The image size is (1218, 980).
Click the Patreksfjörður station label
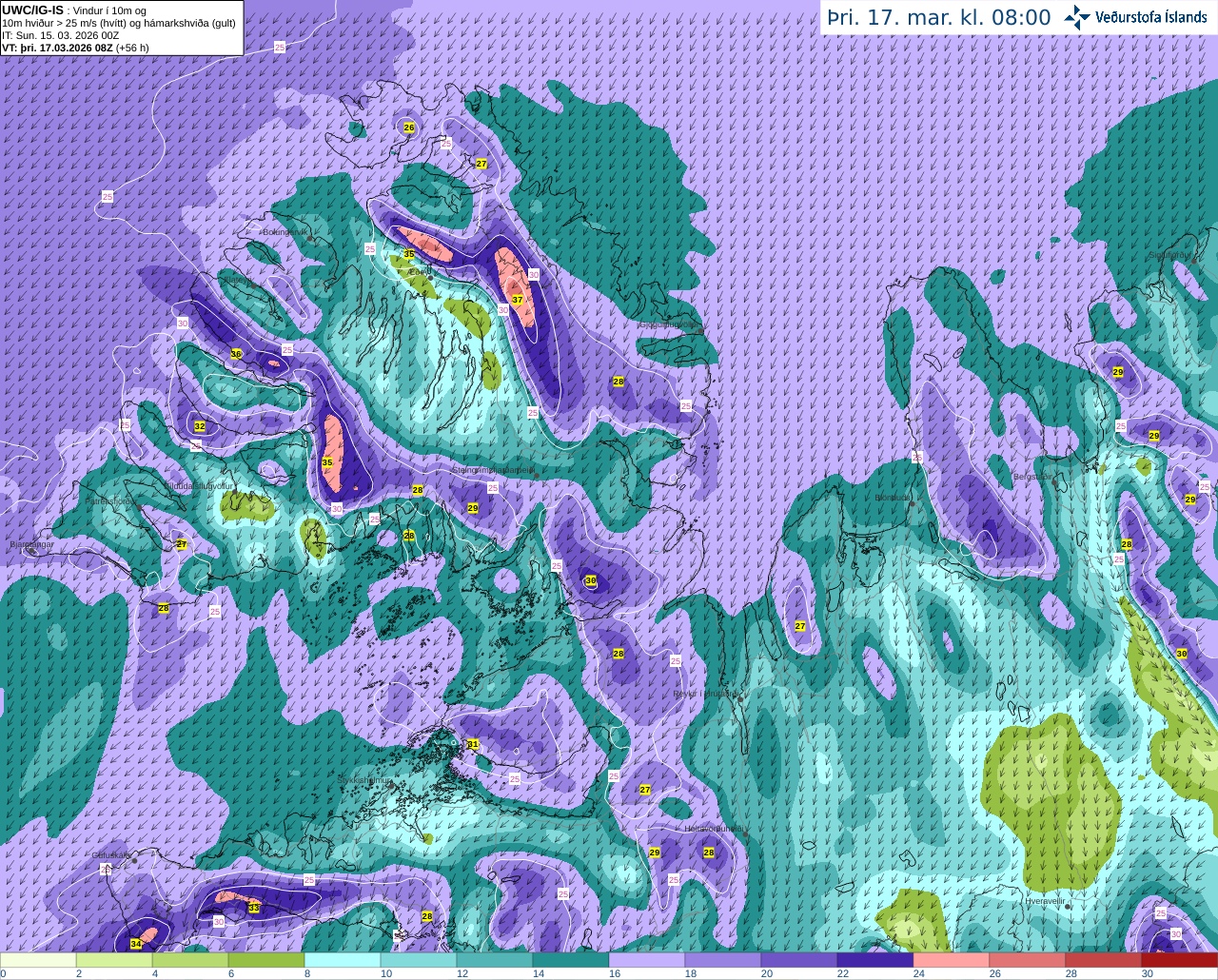pos(110,500)
